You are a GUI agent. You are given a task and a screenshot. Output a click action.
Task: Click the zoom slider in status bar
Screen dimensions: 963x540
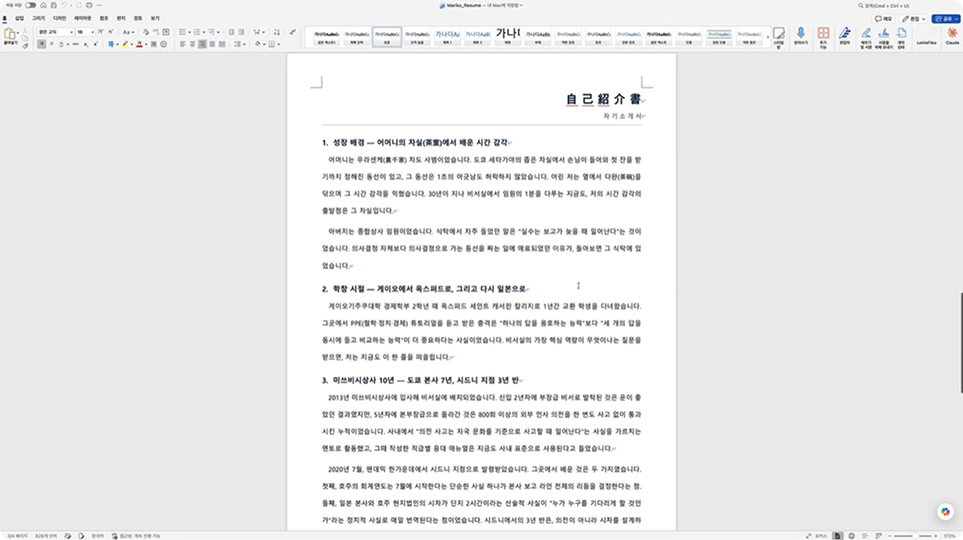click(x=914, y=536)
